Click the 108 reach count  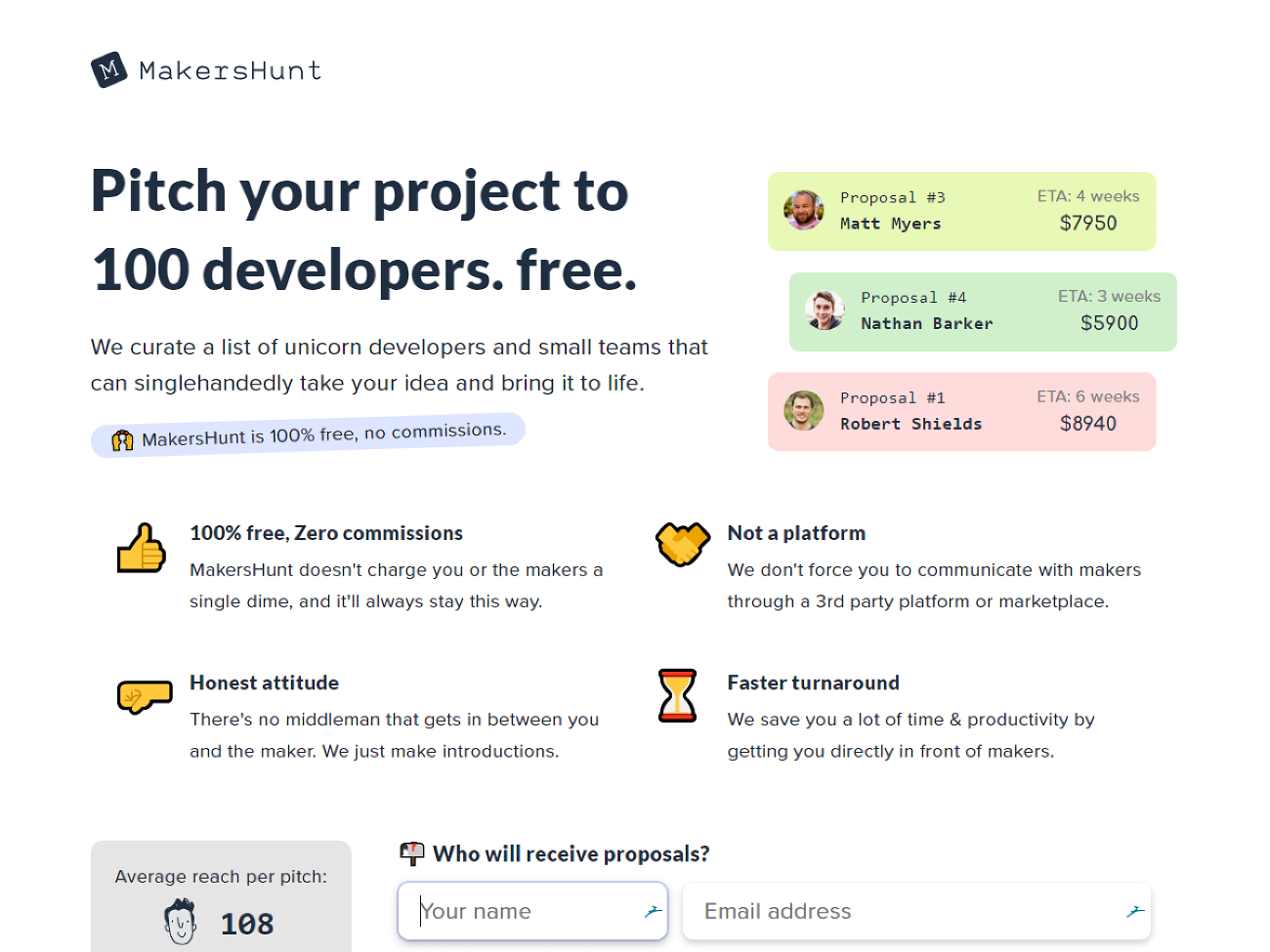tap(247, 924)
